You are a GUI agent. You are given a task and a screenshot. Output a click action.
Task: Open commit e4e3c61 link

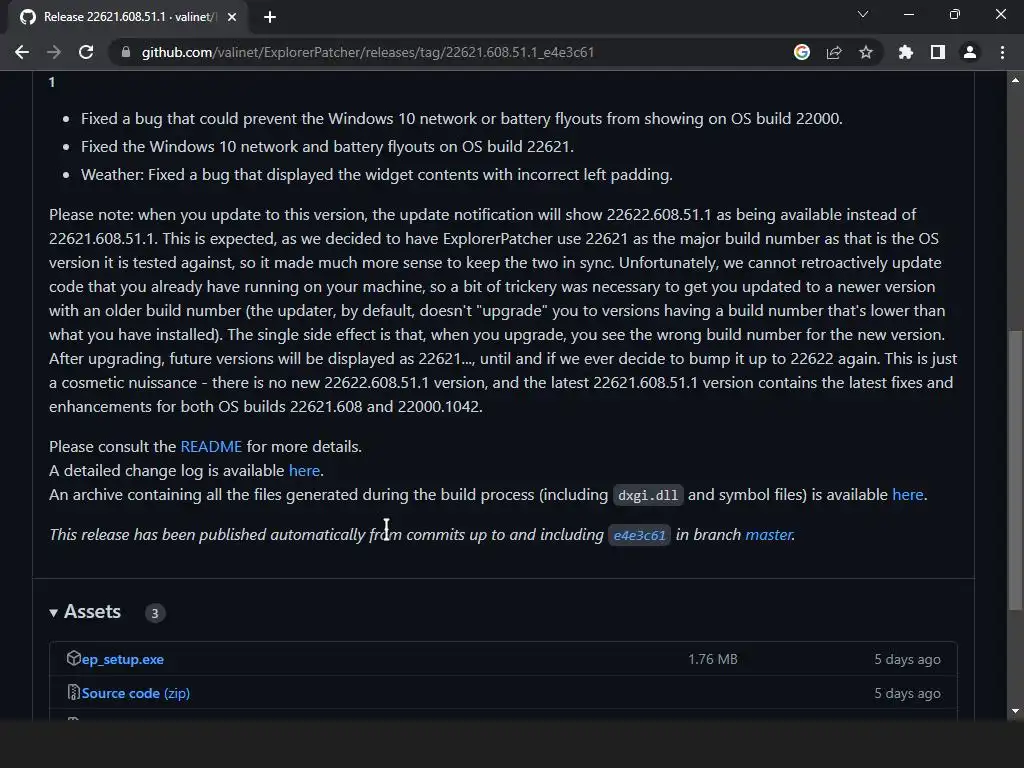(x=639, y=536)
